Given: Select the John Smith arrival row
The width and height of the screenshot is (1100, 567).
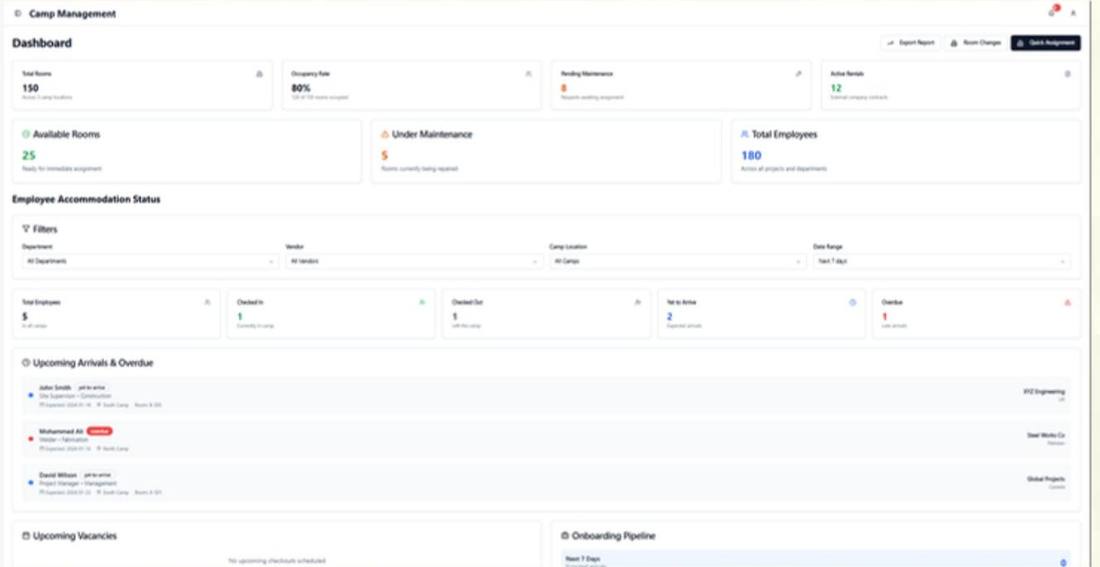Looking at the screenshot, I should pos(546,396).
